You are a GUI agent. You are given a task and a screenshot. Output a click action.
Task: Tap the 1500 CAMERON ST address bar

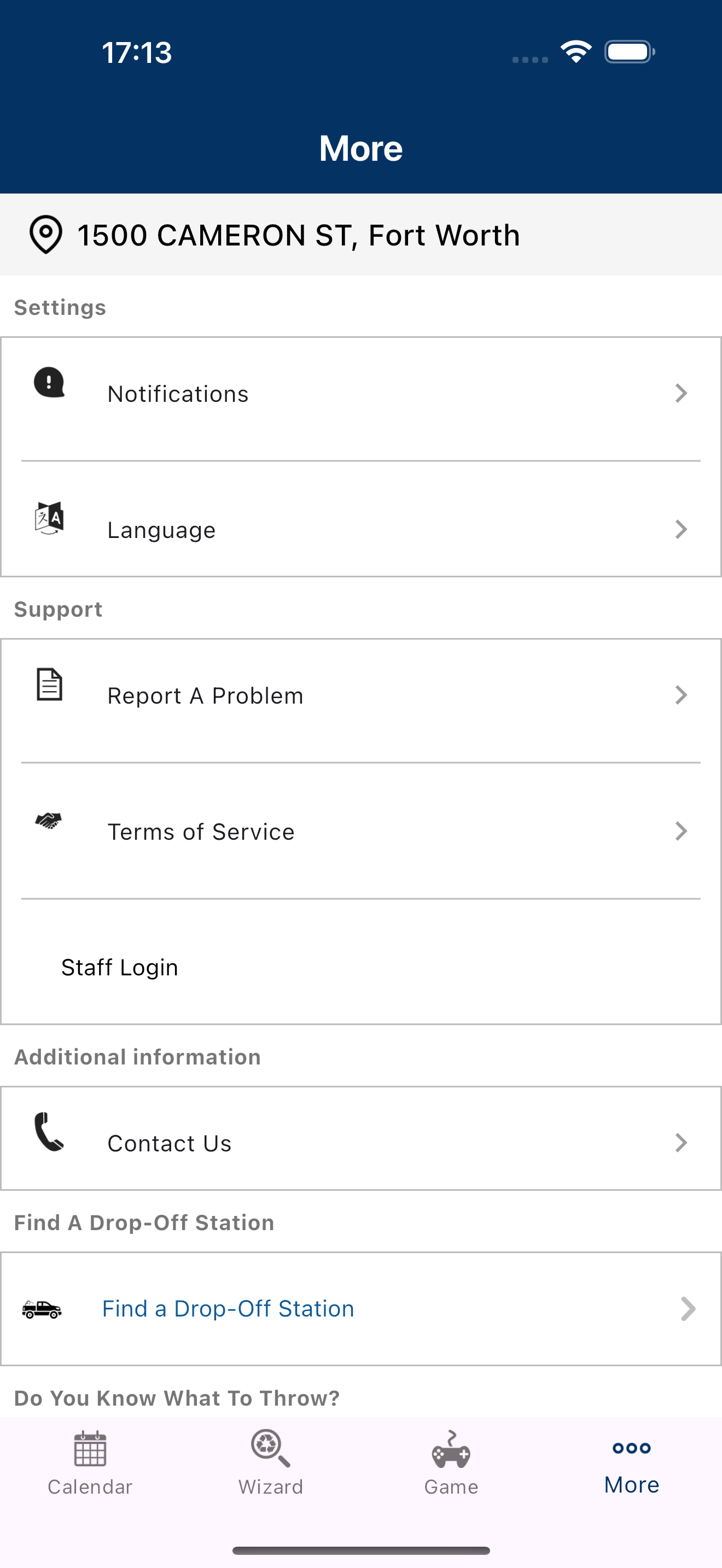361,235
